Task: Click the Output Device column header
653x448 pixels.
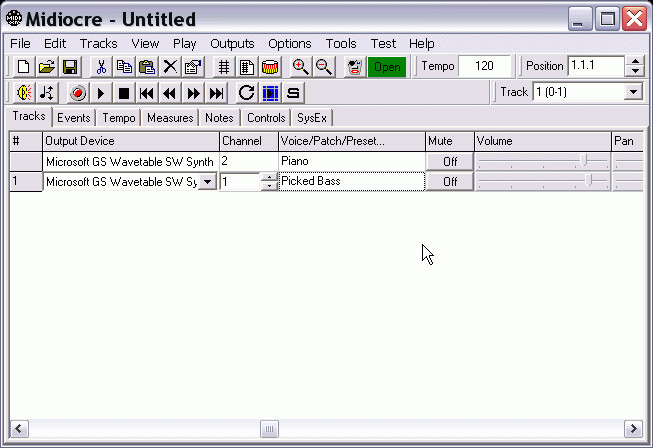Action: [x=131, y=141]
